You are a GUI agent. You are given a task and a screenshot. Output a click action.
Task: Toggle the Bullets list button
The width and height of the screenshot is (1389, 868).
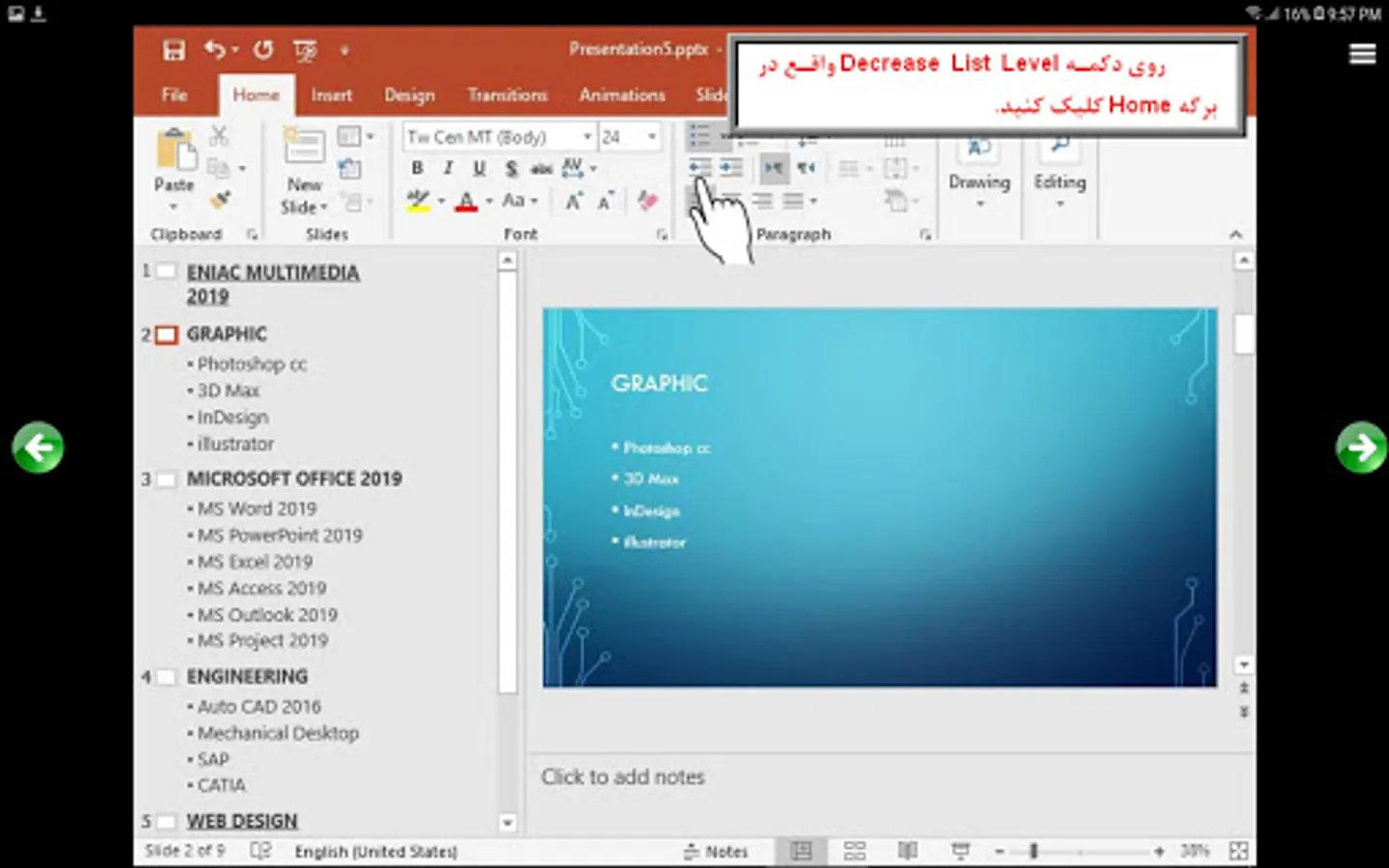pos(700,135)
